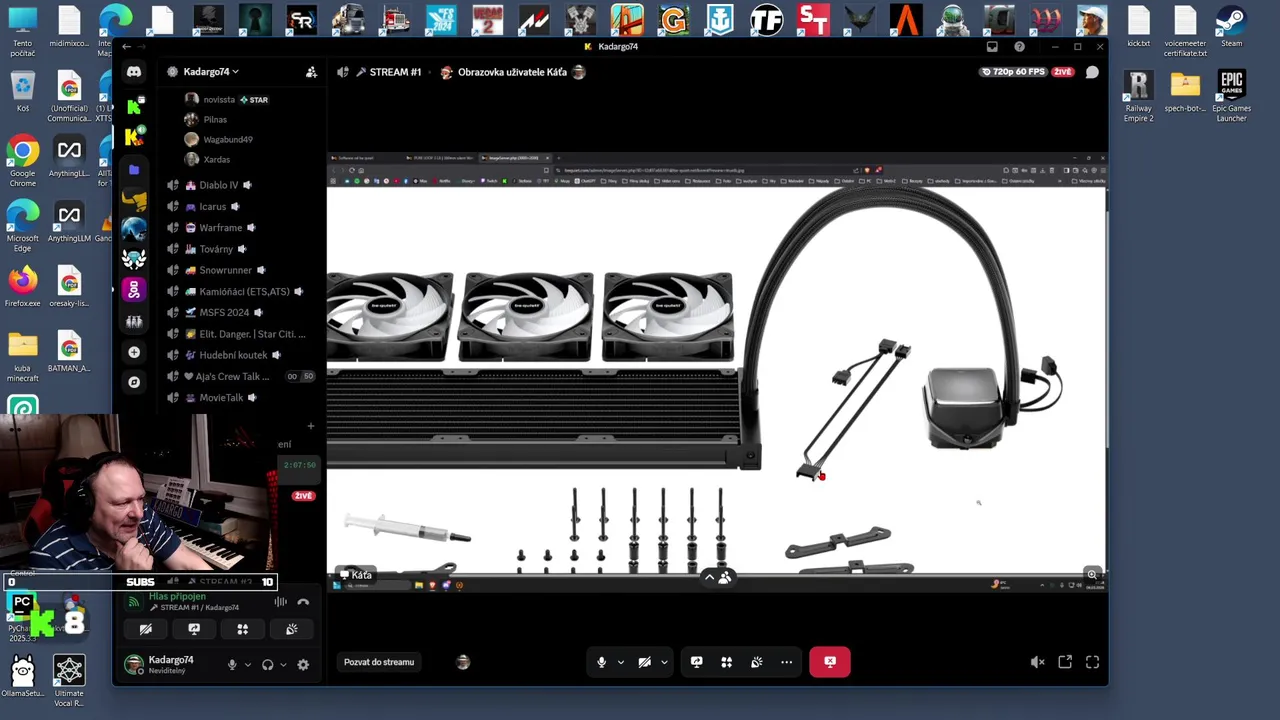1280x720 pixels.
Task: Open activities icon in voice panel
Action: coord(242,629)
